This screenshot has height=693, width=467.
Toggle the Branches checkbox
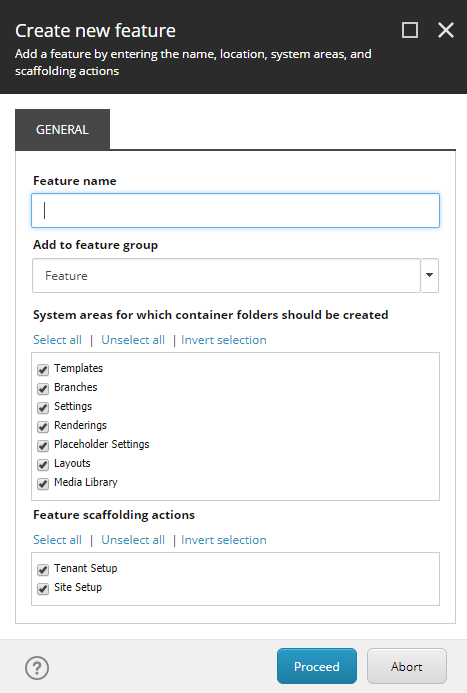[x=43, y=388]
